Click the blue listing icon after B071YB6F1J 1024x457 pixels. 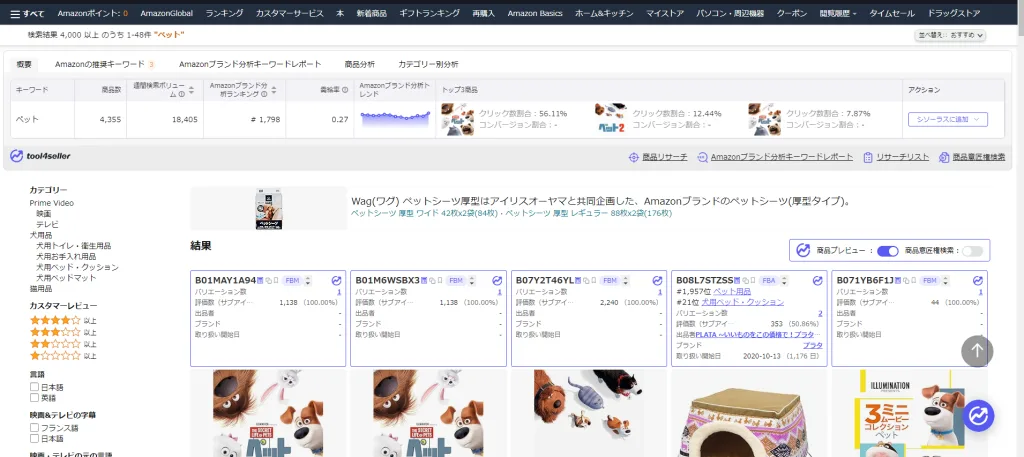click(898, 281)
